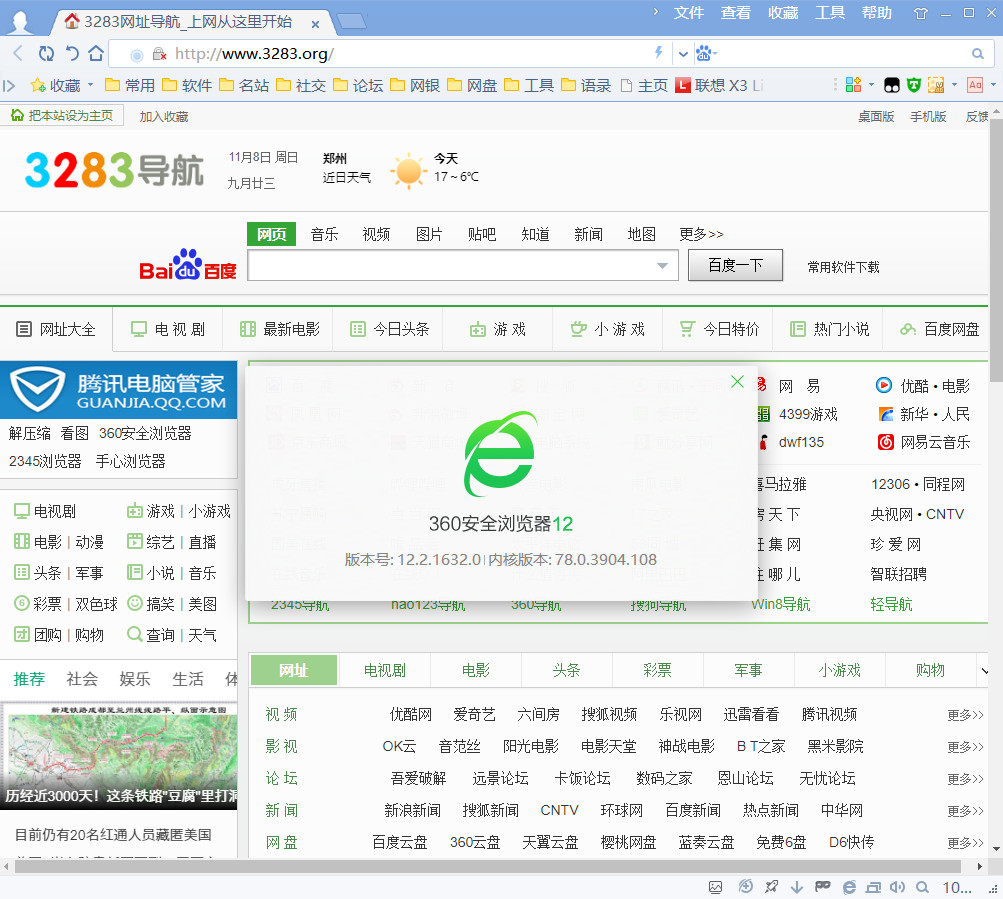Viewport: 1003px width, 899px height.
Task: Open Baidu search box suggestion dropdown
Action: point(663,266)
